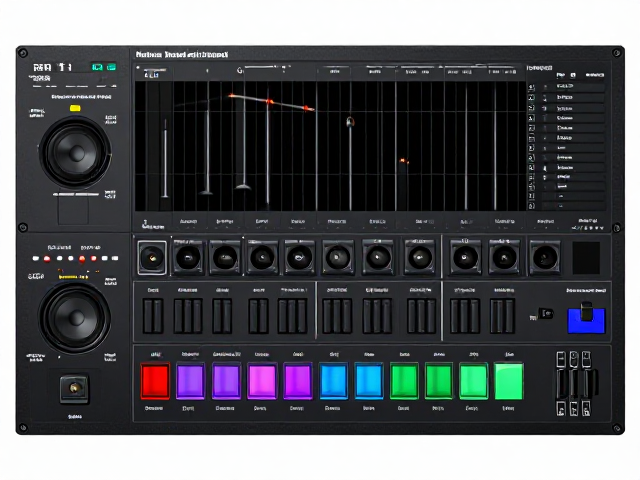Click the second knob in the knob row
The width and height of the screenshot is (640, 480).
pos(188,258)
